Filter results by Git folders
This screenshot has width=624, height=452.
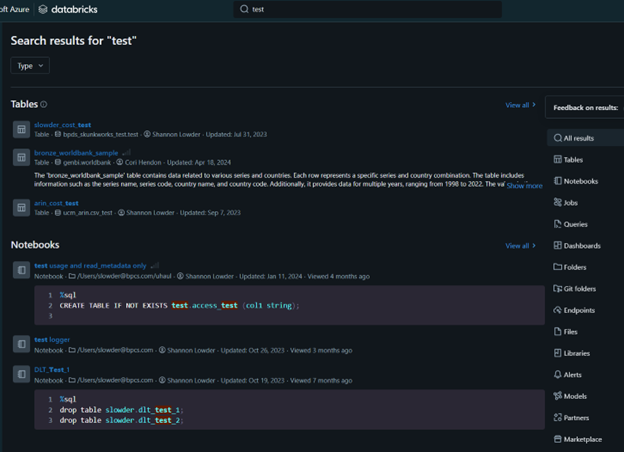point(575,288)
